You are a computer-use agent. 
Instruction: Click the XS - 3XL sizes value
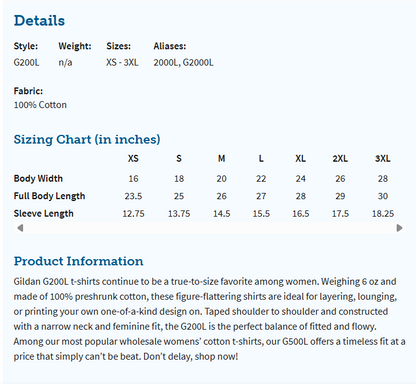[x=122, y=62]
